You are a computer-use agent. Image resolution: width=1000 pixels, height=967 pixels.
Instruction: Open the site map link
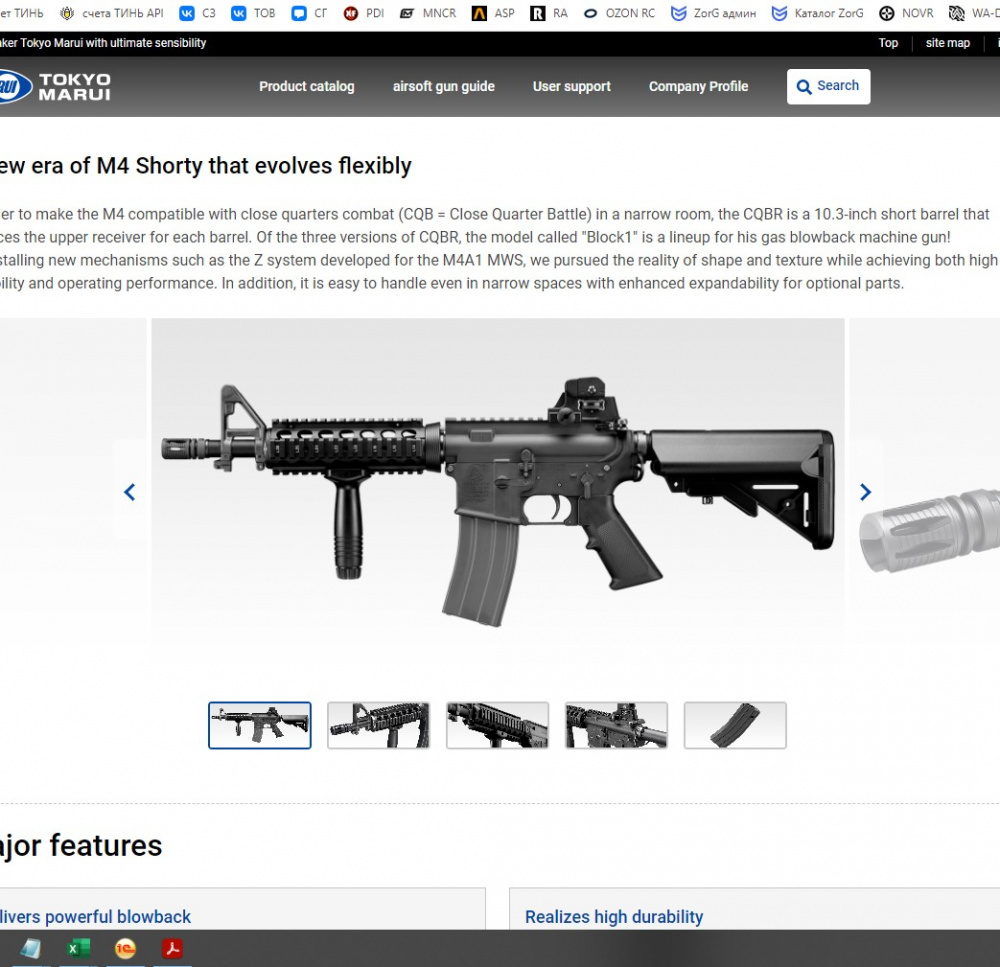(947, 43)
